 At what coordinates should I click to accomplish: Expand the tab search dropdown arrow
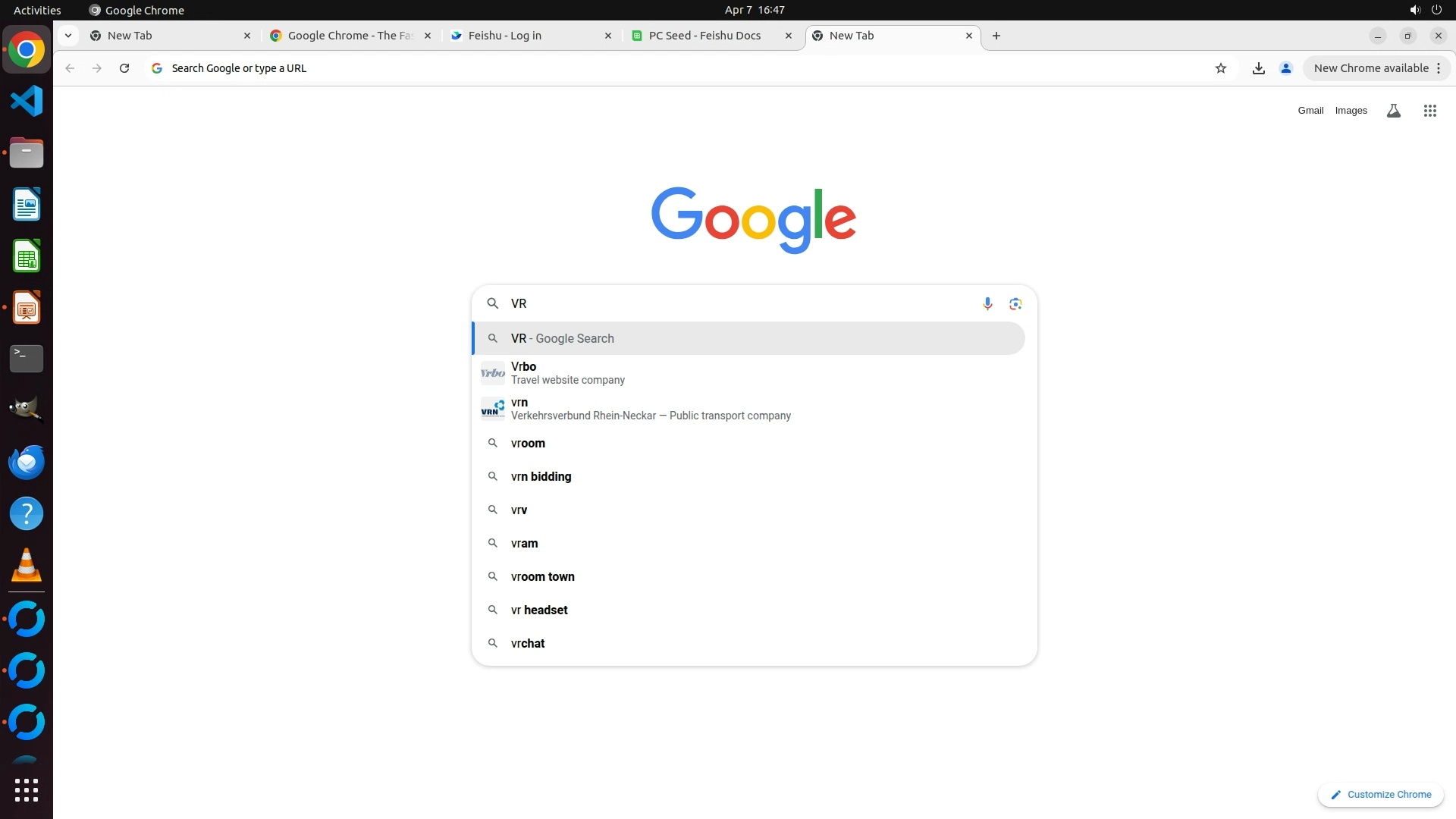[68, 36]
